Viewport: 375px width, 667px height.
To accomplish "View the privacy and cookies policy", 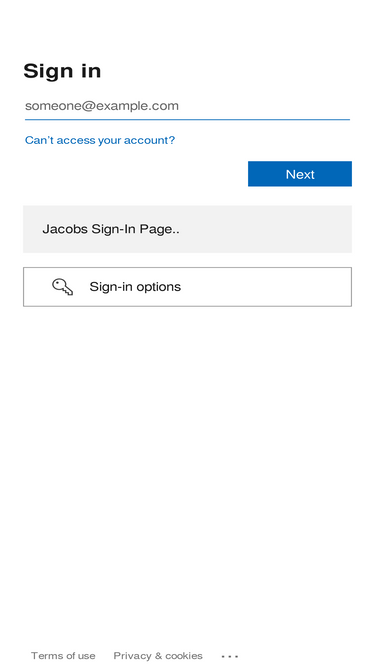I will coord(158,656).
